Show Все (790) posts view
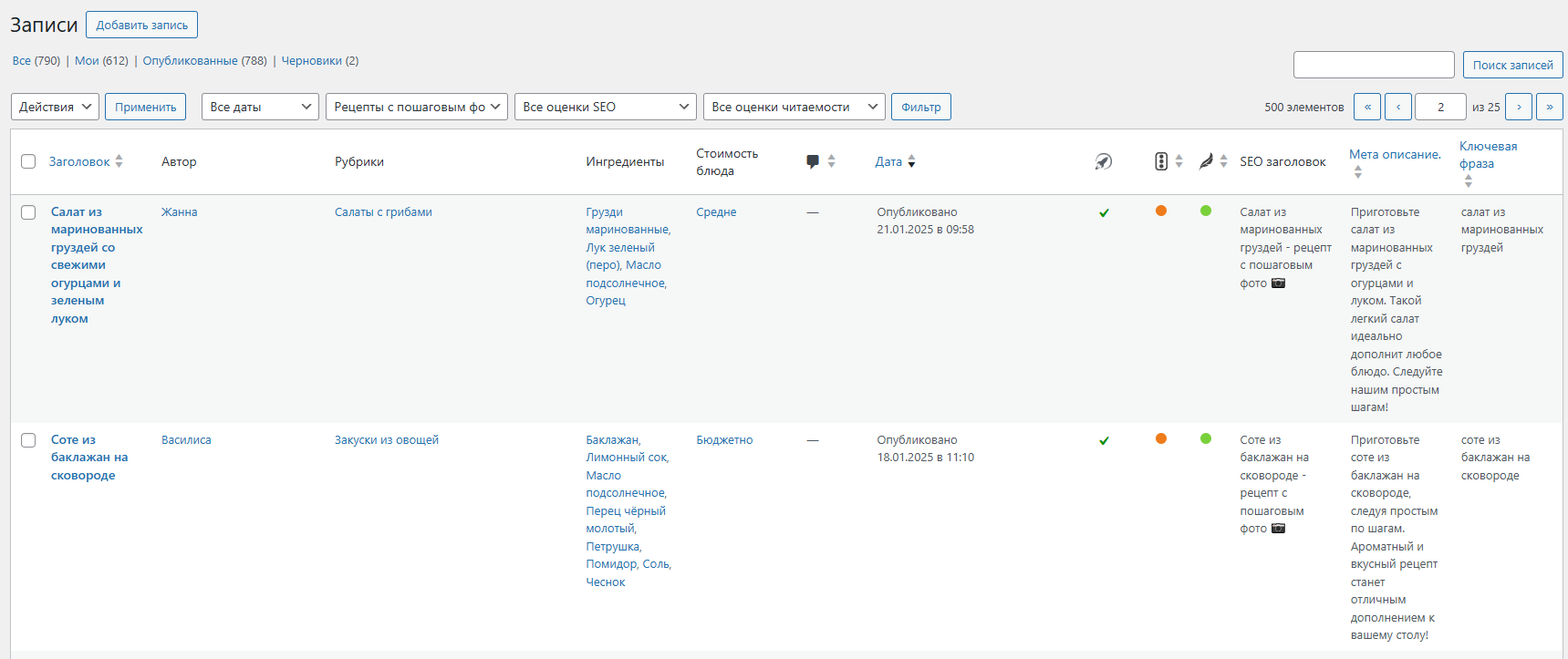Screen dimensions: 1568x659 (36, 61)
